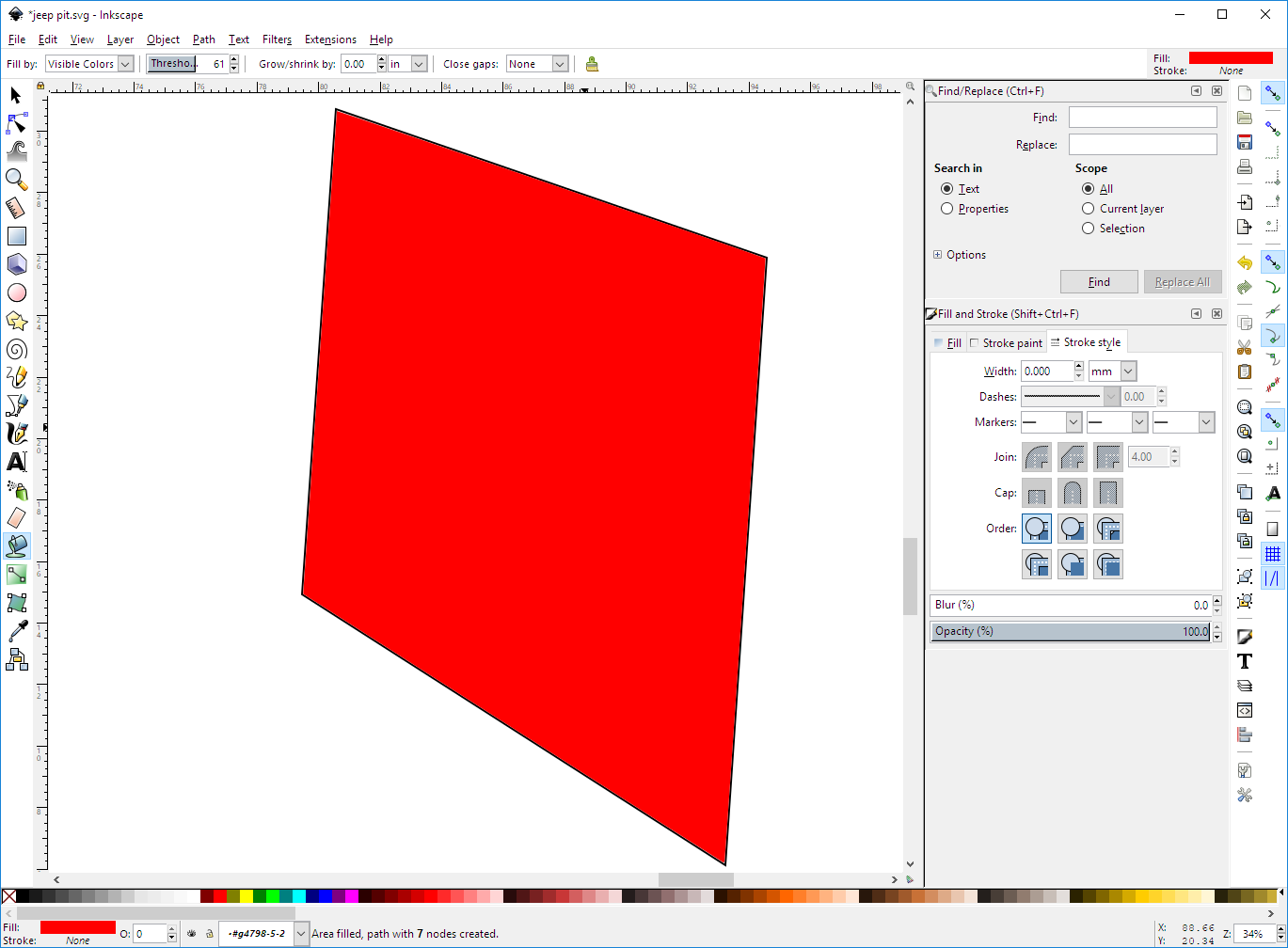This screenshot has width=1288, height=948.
Task: Select the Selector arrow tool
Action: pos(16,95)
